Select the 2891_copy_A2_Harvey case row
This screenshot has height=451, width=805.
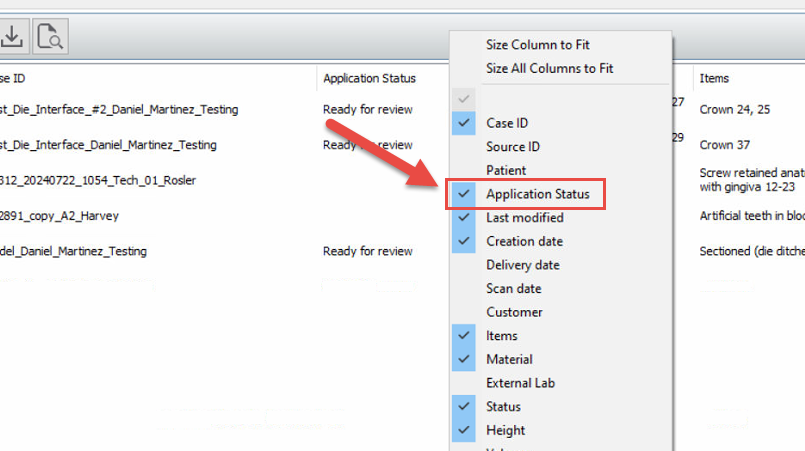tap(70, 215)
